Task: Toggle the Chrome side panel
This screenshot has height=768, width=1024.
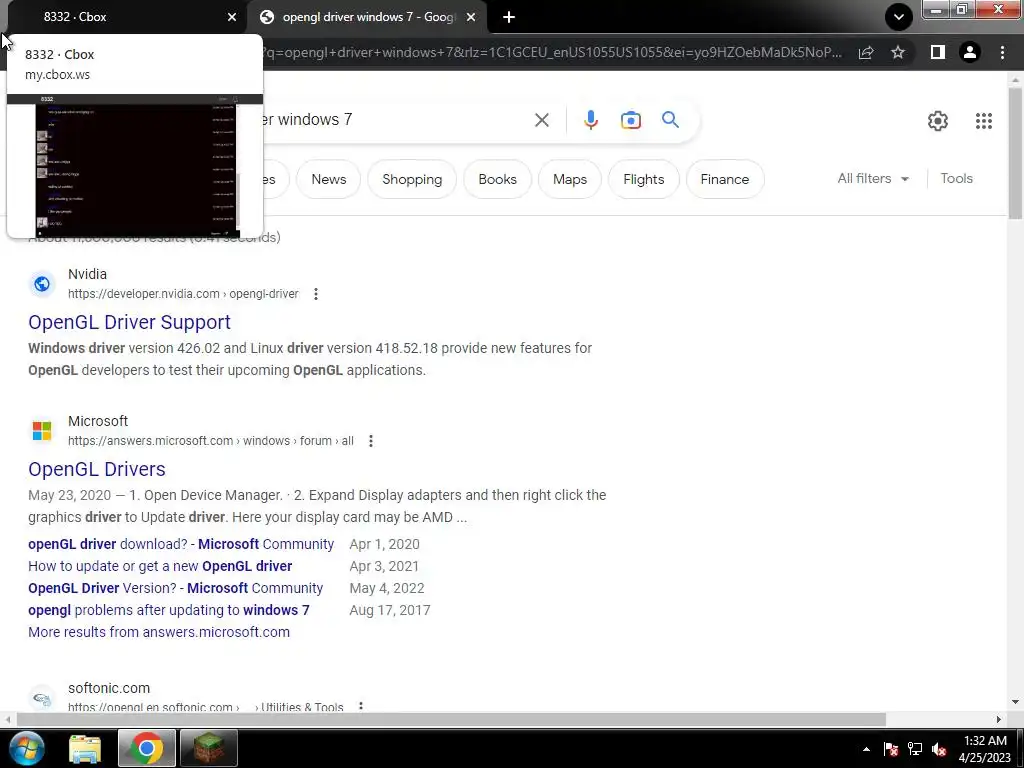Action: 938,52
